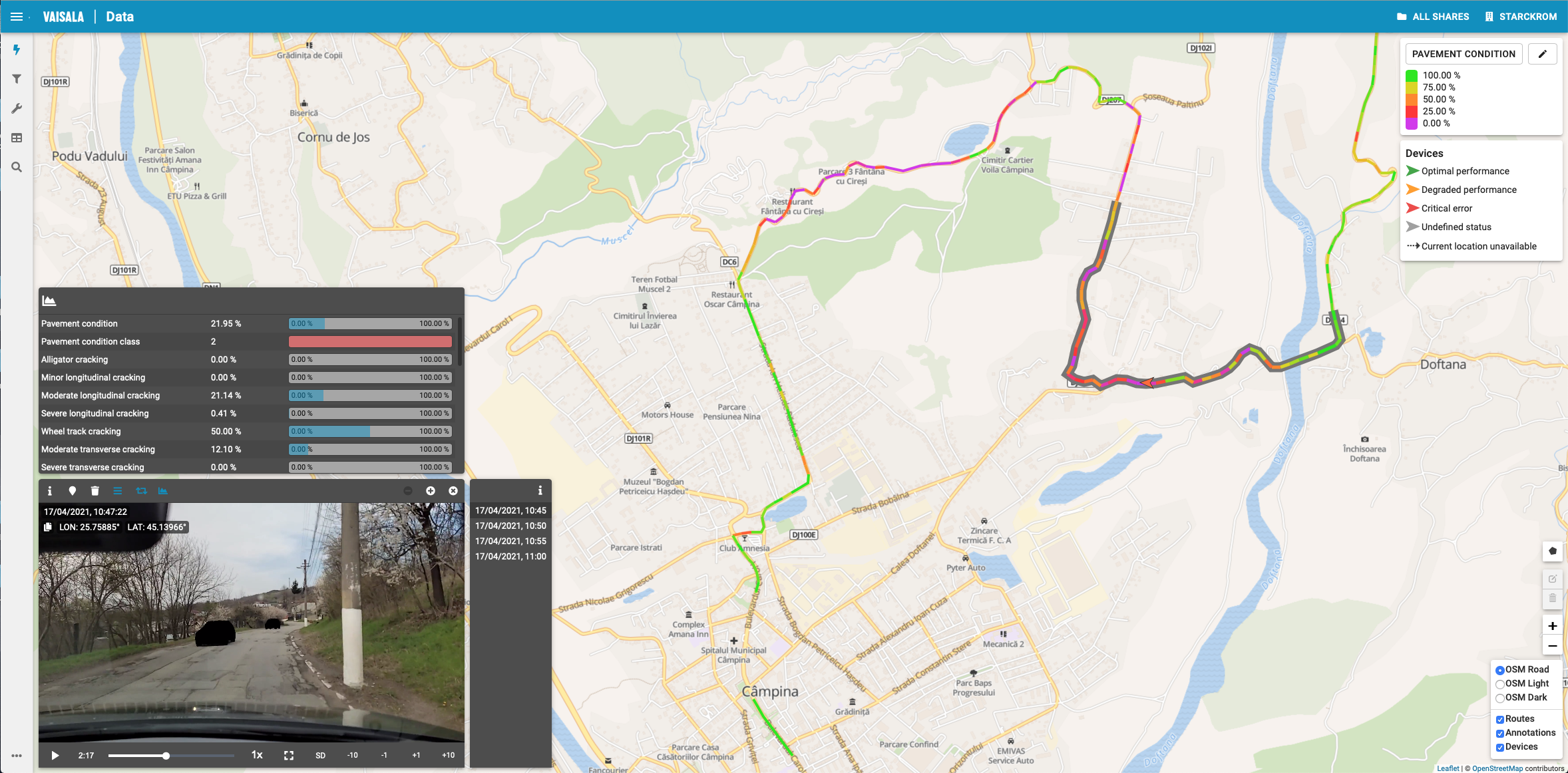Click the video progress slider track

[200, 756]
